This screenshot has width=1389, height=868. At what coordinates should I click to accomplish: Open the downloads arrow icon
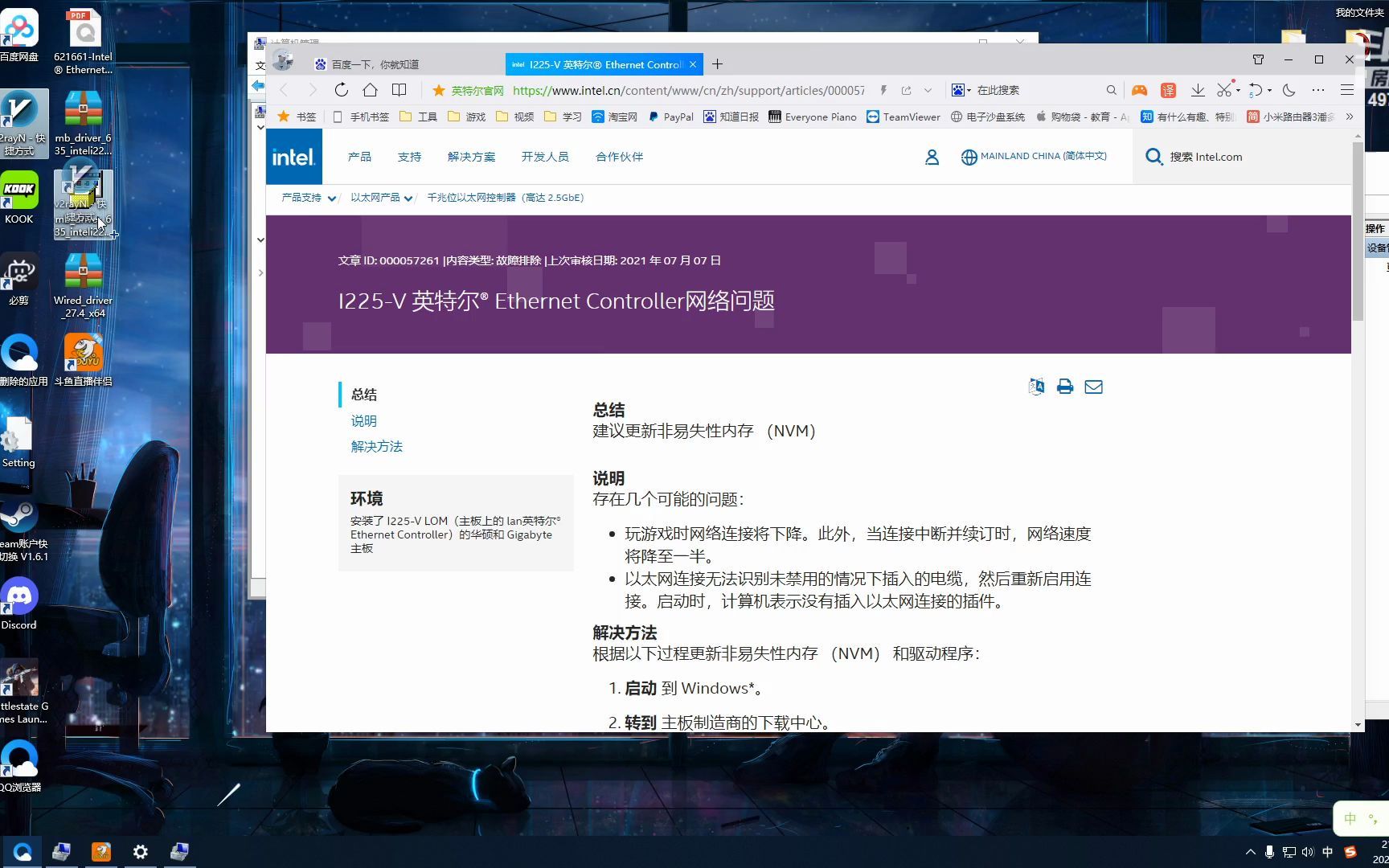[x=1198, y=90]
